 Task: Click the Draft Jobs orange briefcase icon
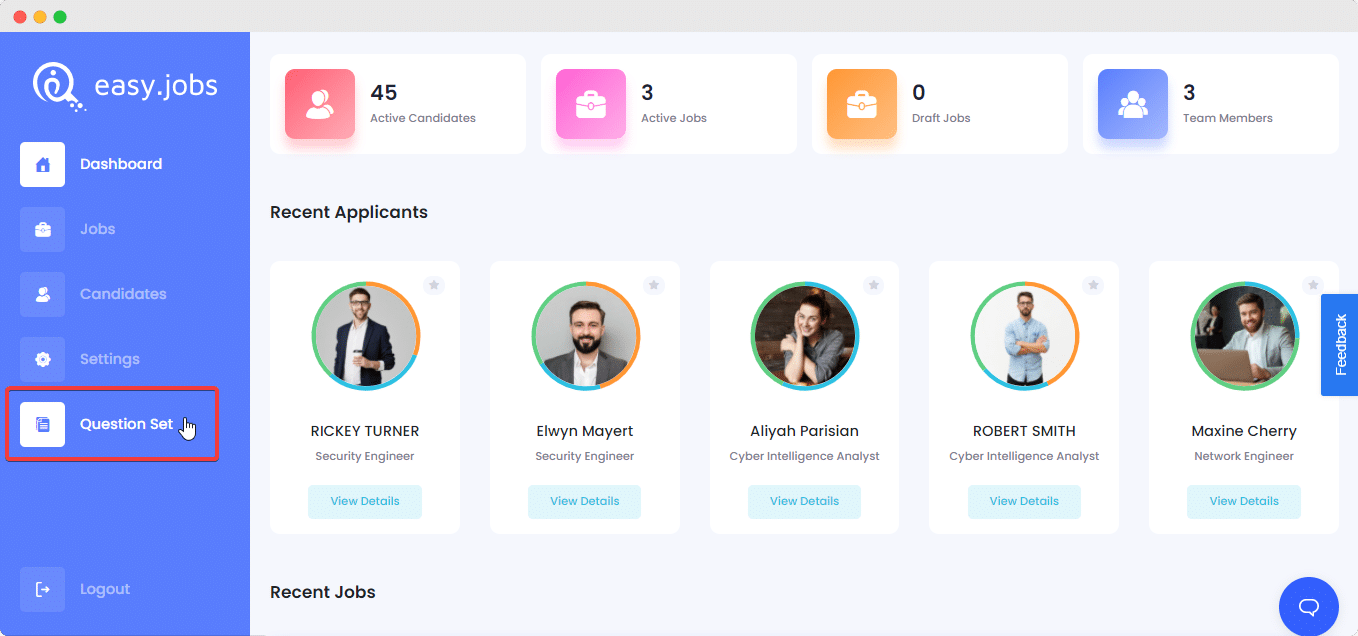point(861,103)
